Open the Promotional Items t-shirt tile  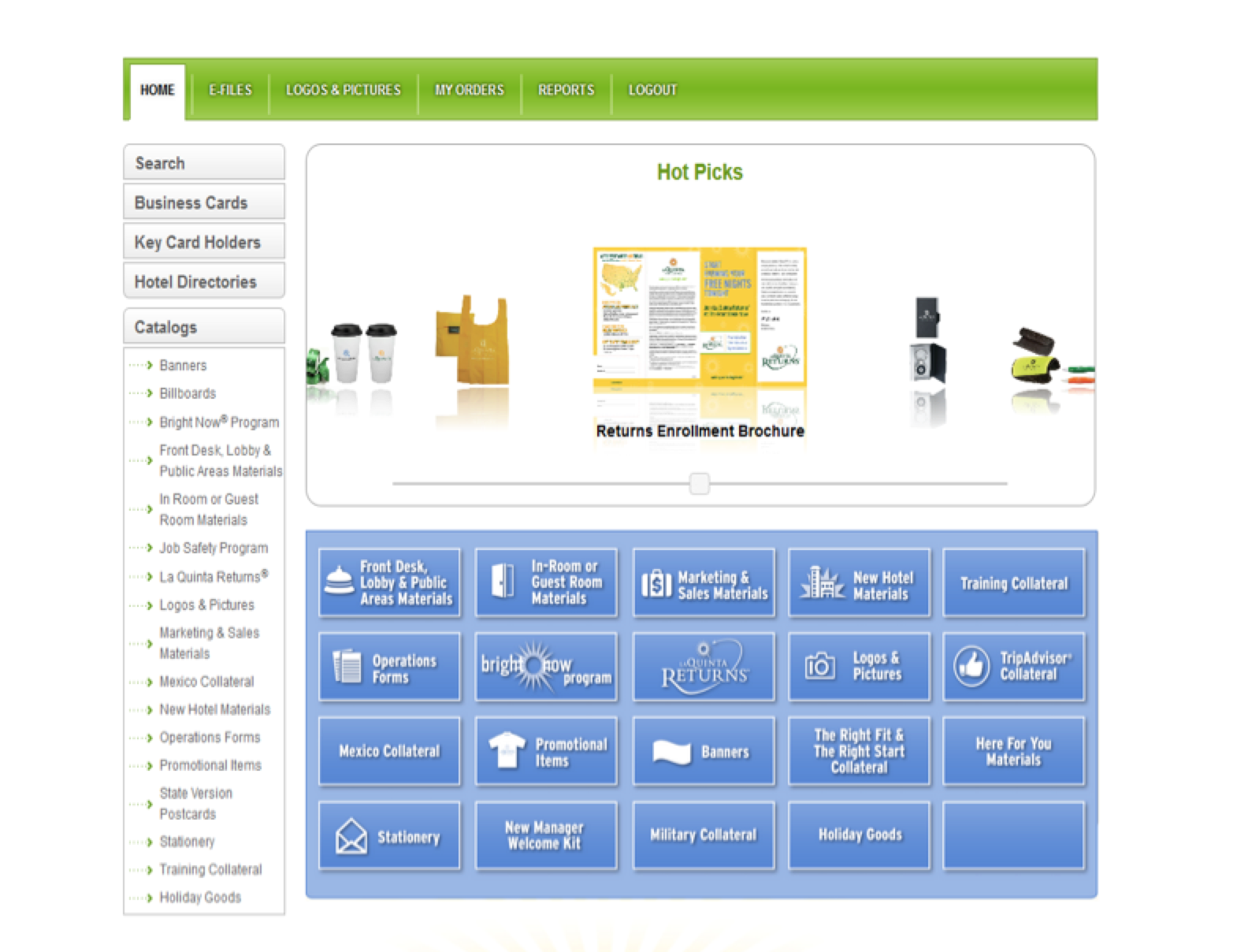coord(546,751)
